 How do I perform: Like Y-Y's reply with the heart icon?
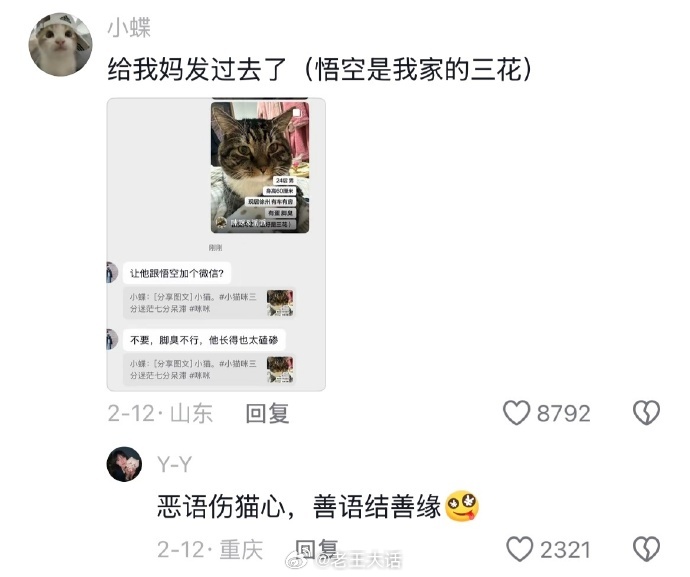click(x=519, y=549)
